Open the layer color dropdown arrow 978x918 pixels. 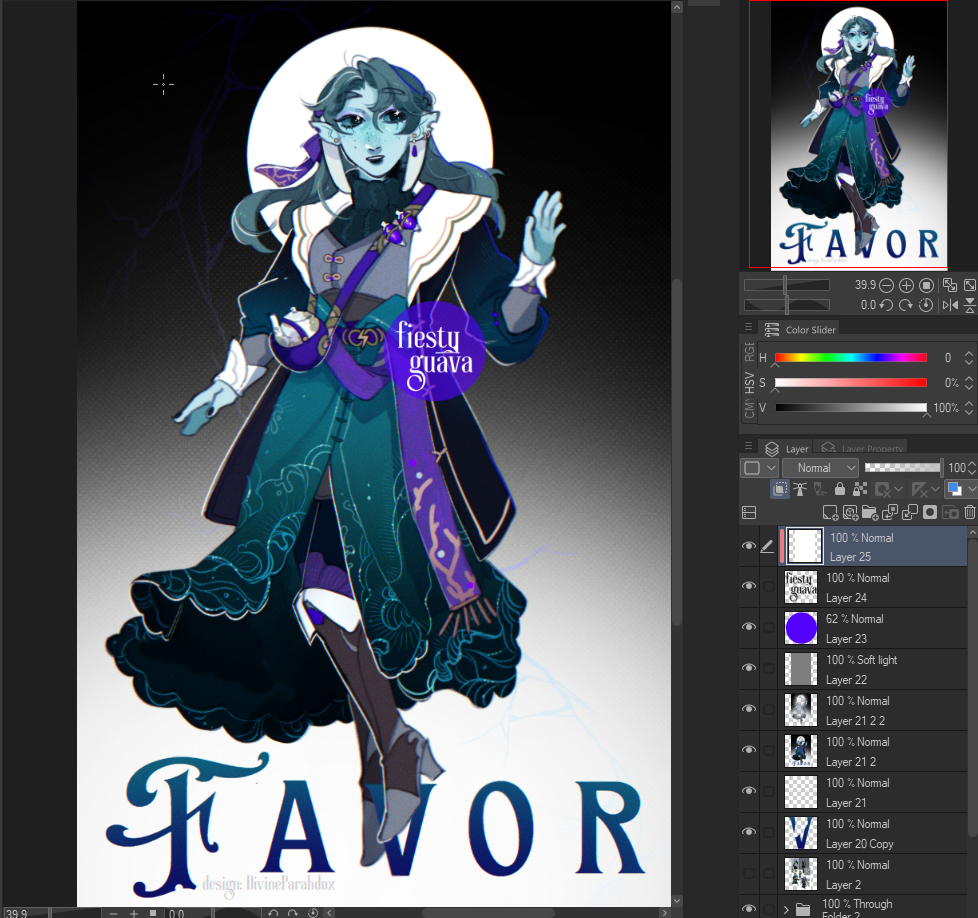tap(971, 489)
